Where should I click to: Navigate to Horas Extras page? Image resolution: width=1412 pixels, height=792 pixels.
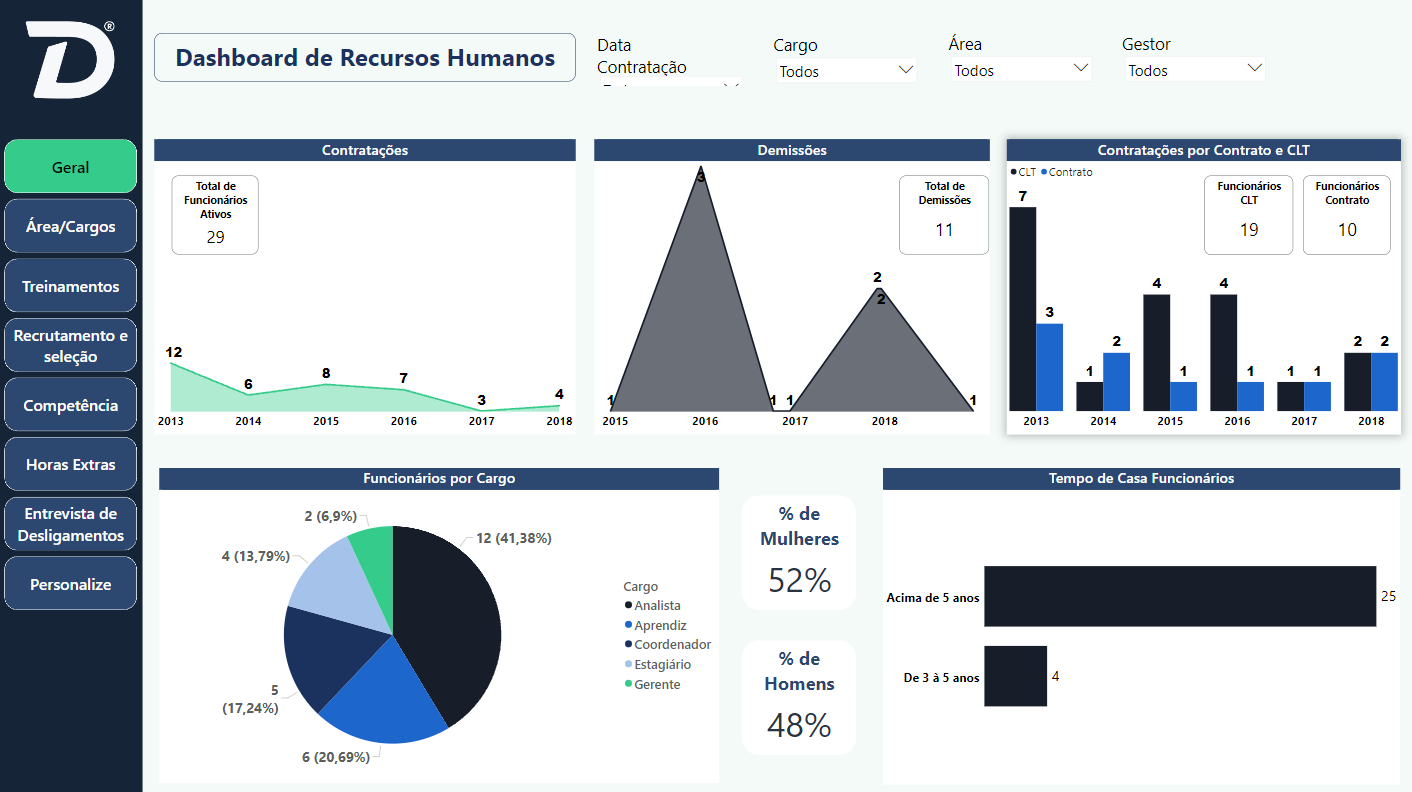coord(71,464)
